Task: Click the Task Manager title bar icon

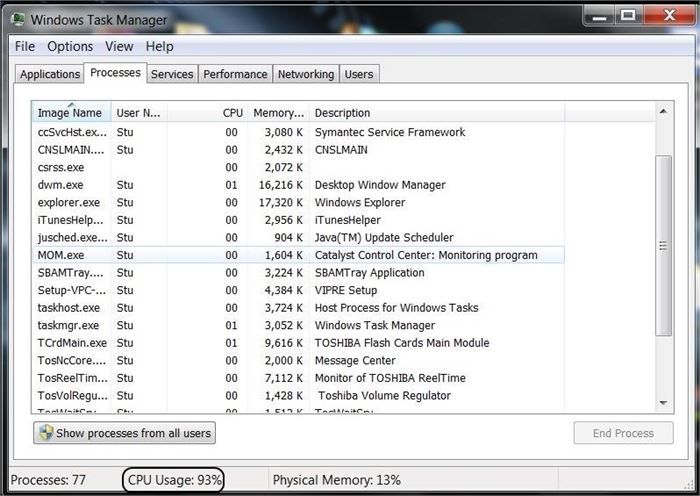Action: tap(17, 18)
